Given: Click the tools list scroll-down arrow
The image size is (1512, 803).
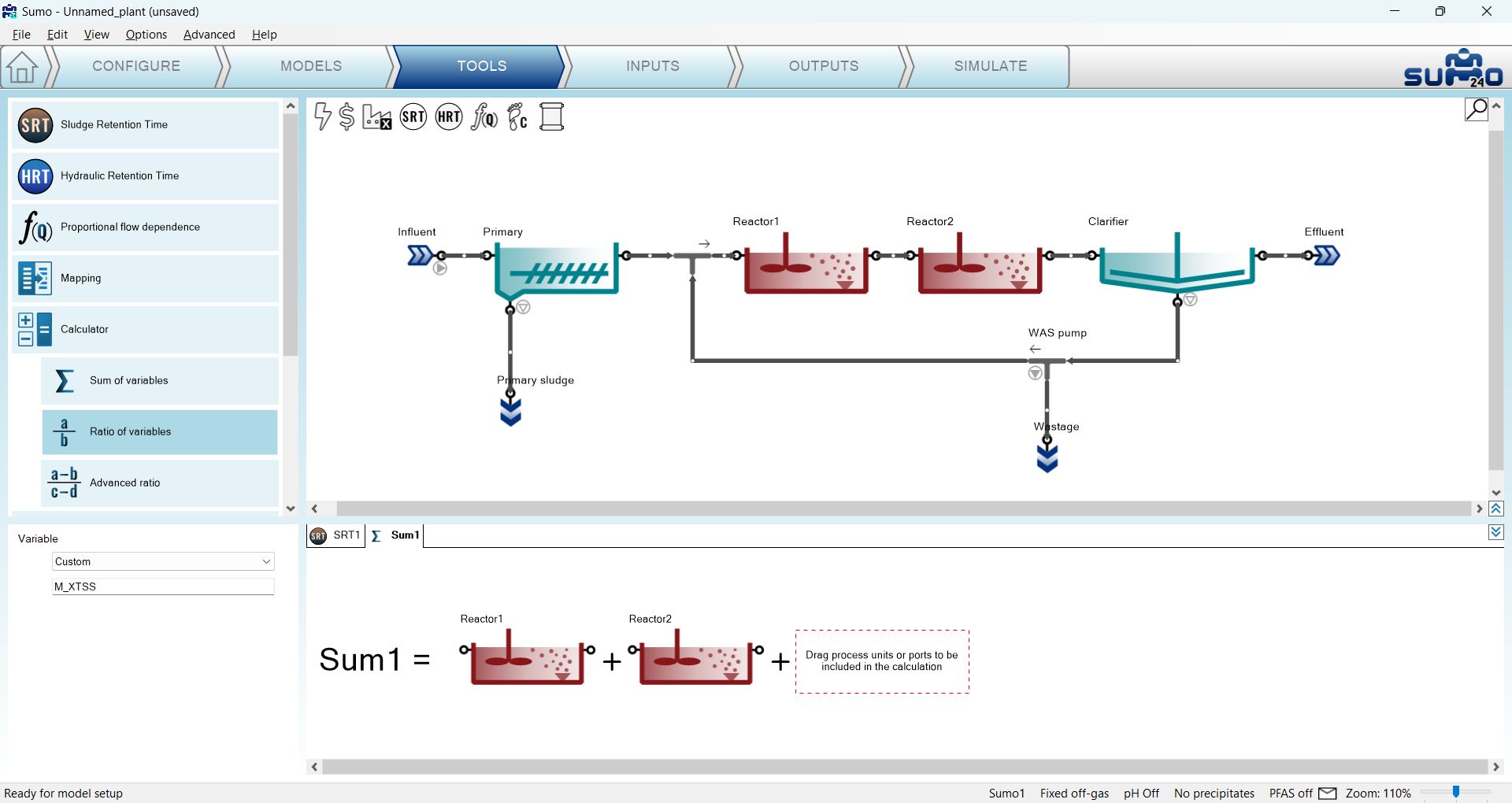Looking at the screenshot, I should [x=291, y=509].
